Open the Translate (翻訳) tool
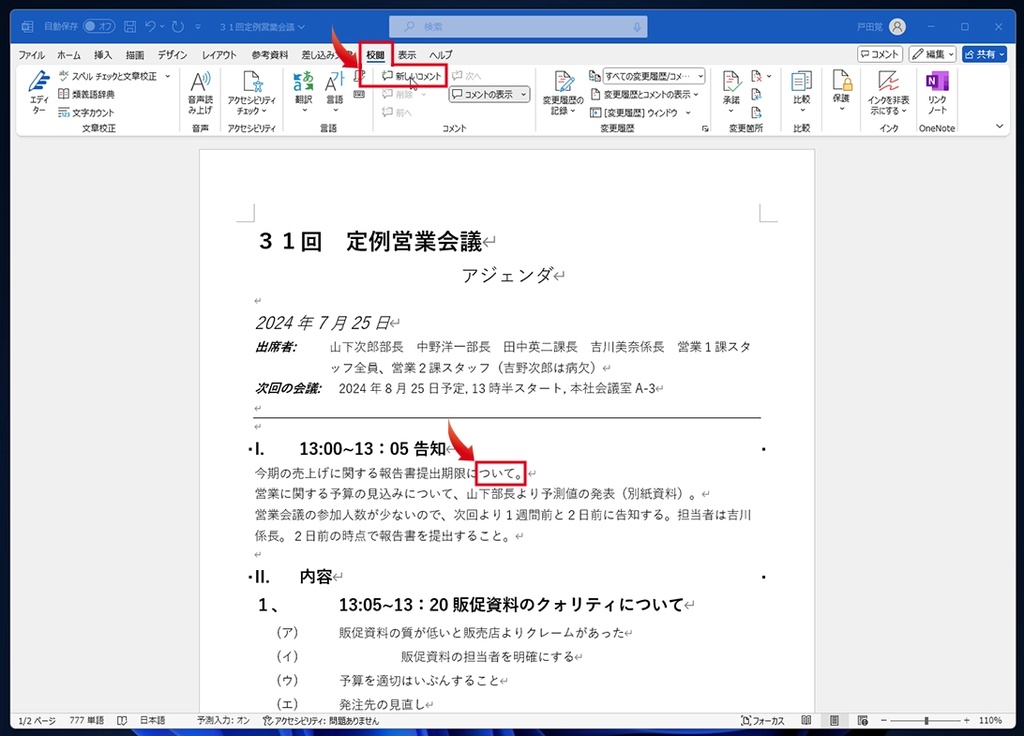1024x736 pixels. 303,91
